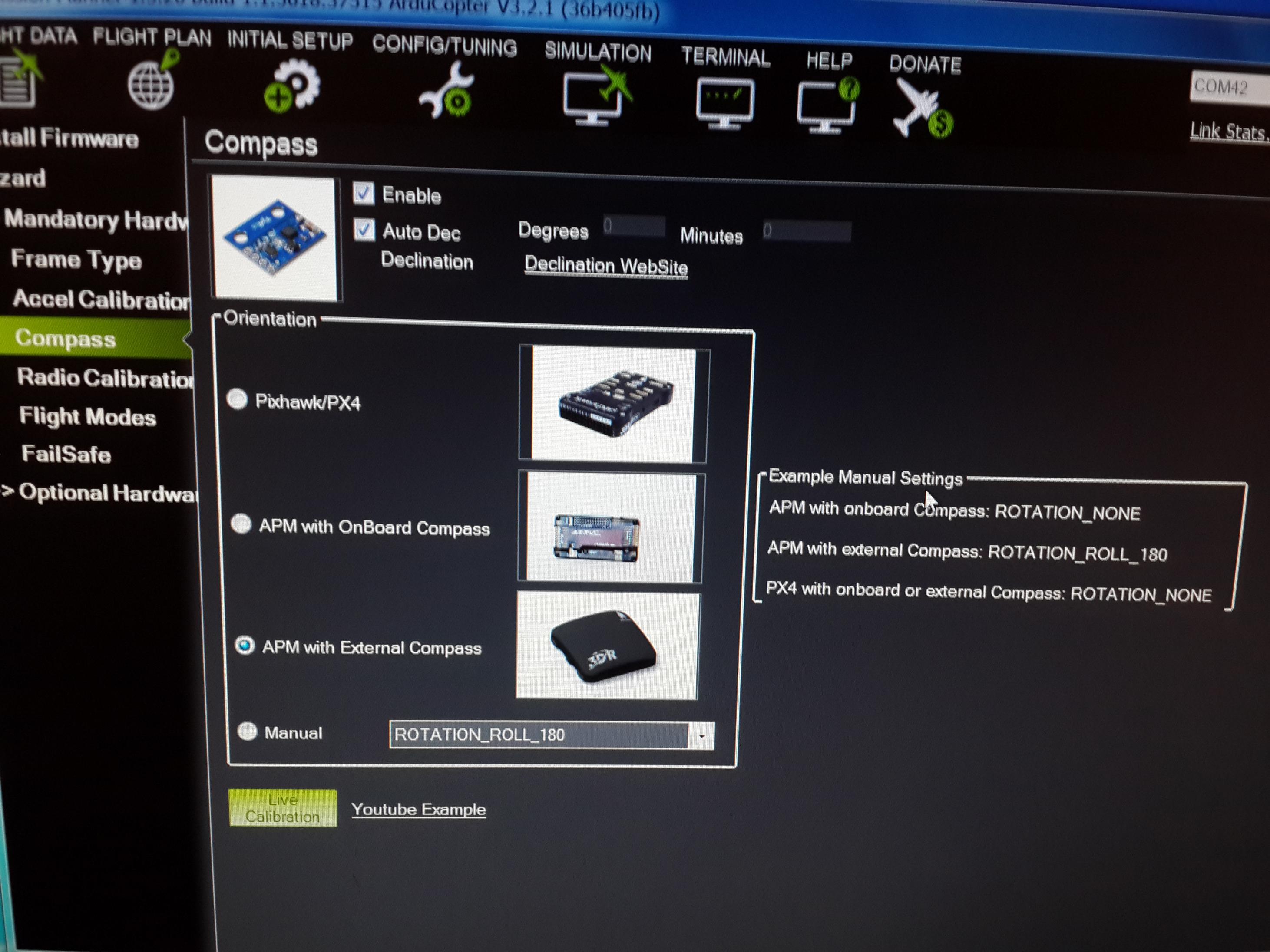Open Simulation monitor icon
The width and height of the screenshot is (1270, 952).
597,95
